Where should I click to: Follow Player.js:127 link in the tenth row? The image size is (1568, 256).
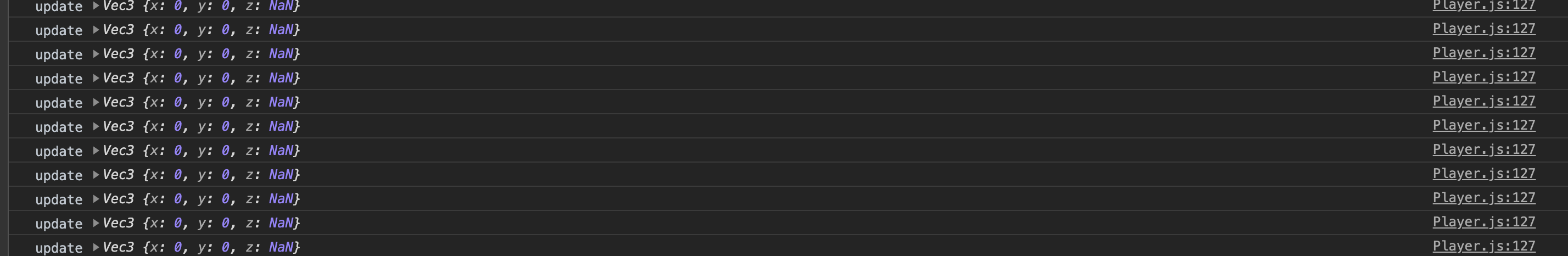(1483, 222)
